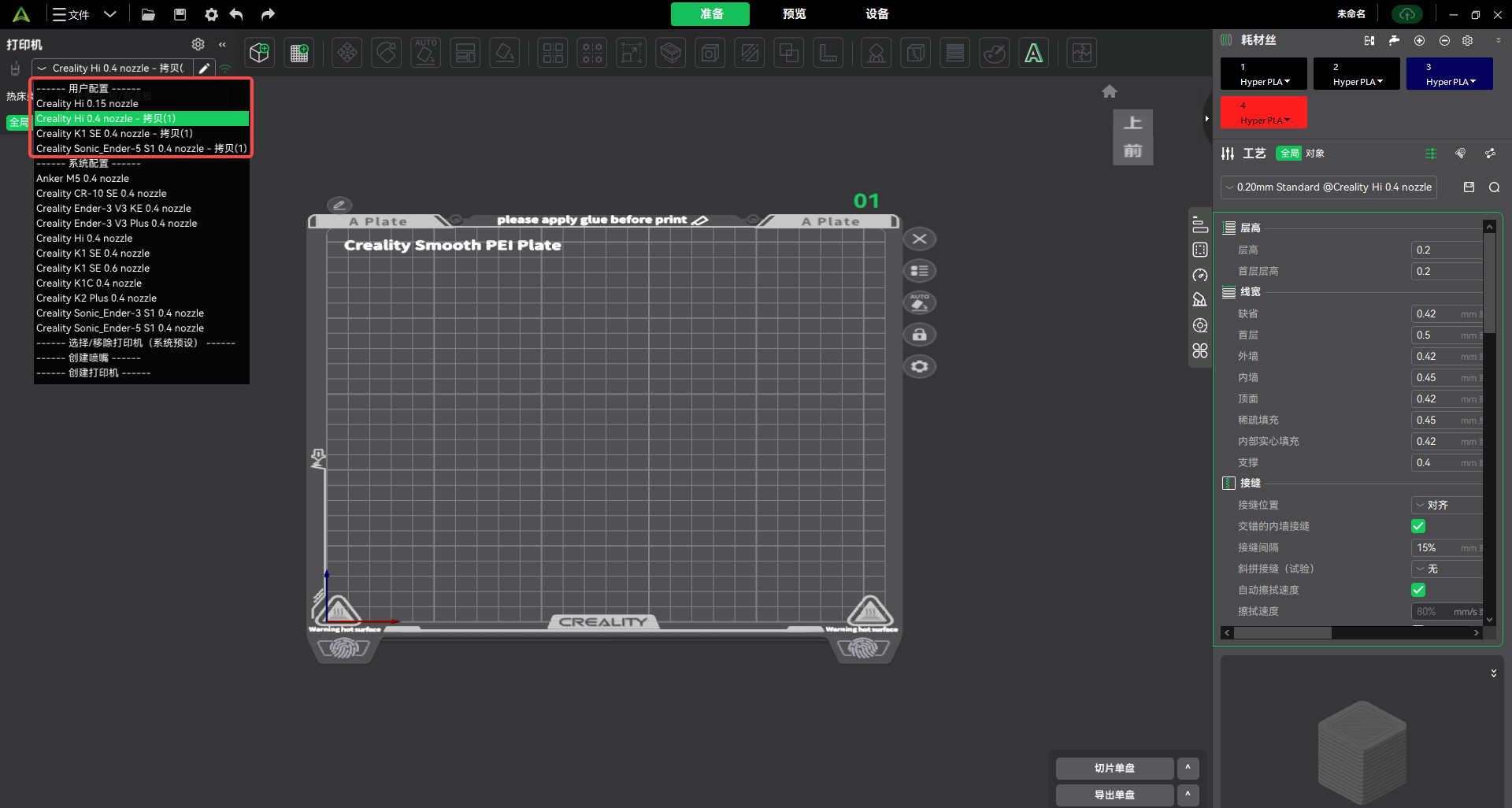This screenshot has width=1512, height=808.
Task: Choose 创建打印机 entry
Action: click(x=142, y=373)
